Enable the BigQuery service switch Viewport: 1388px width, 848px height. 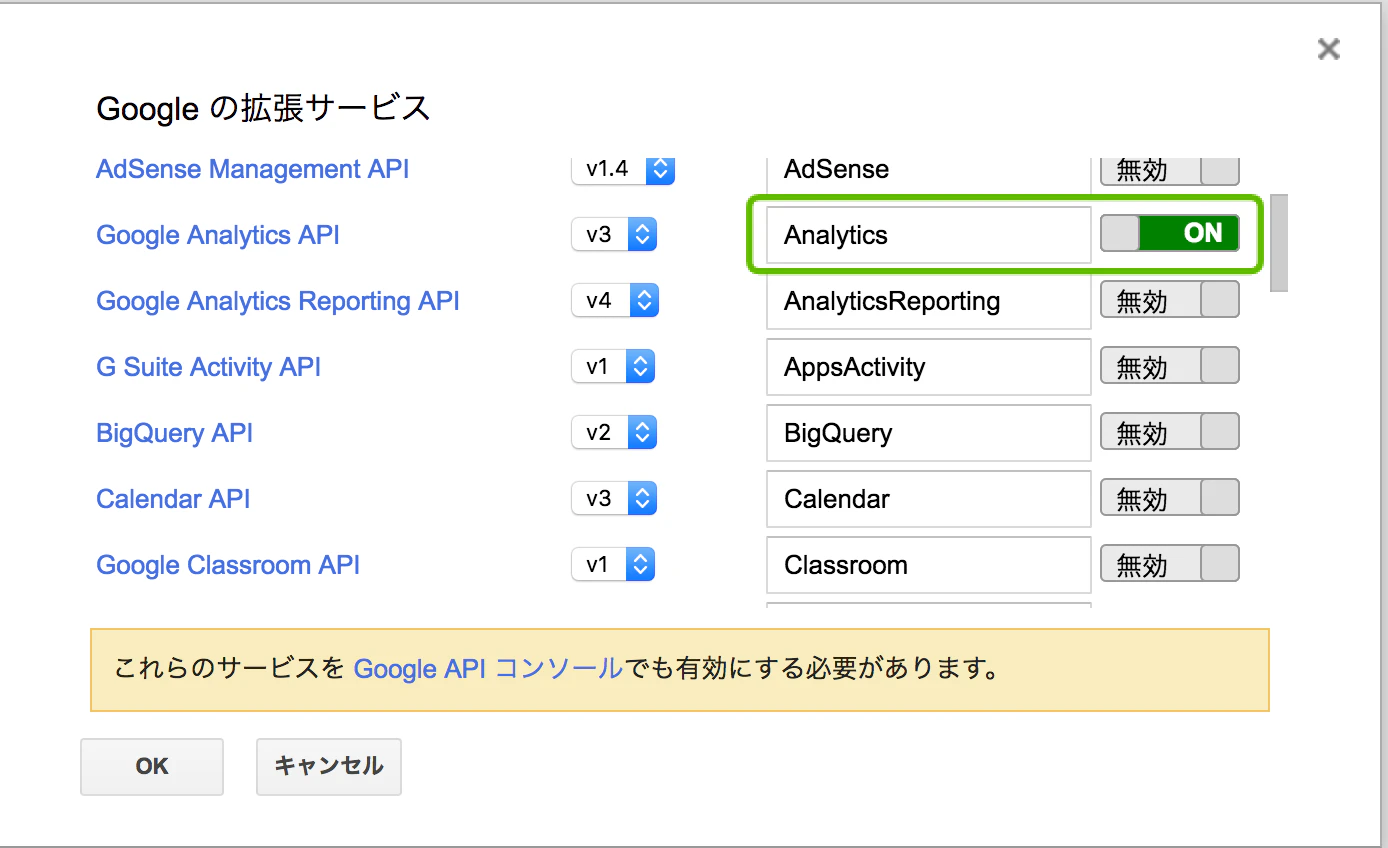pyautogui.click(x=1169, y=432)
